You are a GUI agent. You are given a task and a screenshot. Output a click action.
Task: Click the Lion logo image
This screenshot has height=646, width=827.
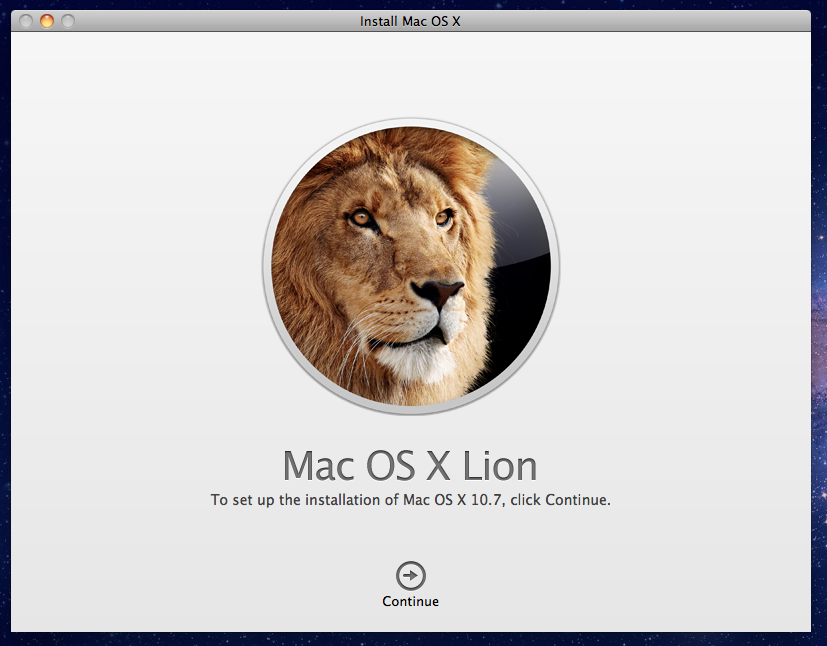(x=411, y=266)
